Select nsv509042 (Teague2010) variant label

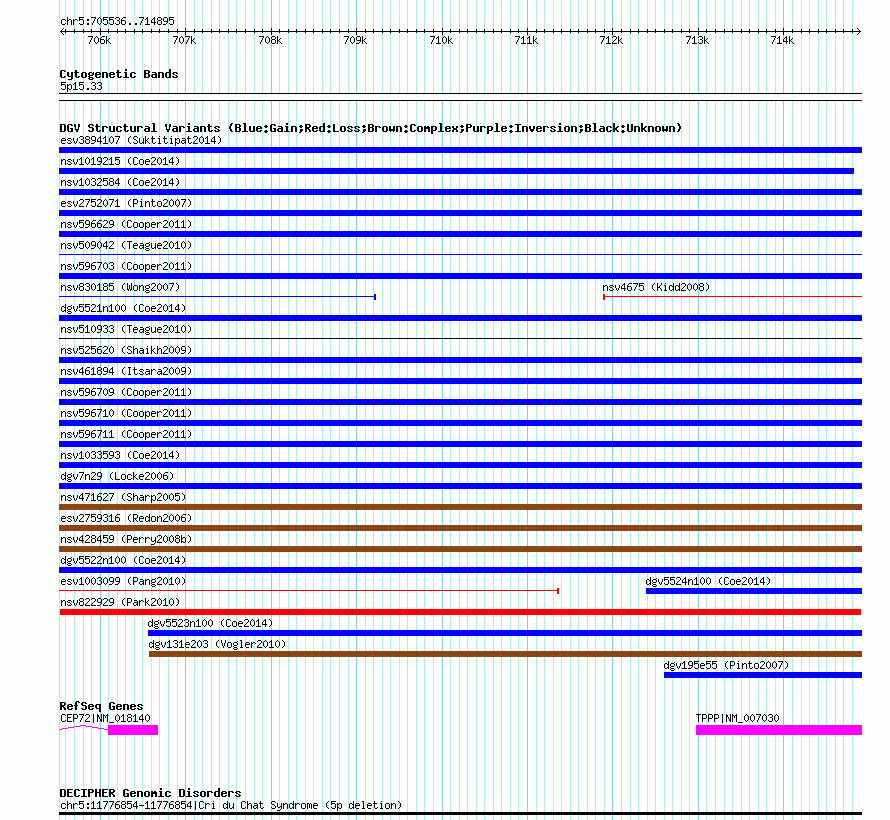click(x=126, y=245)
